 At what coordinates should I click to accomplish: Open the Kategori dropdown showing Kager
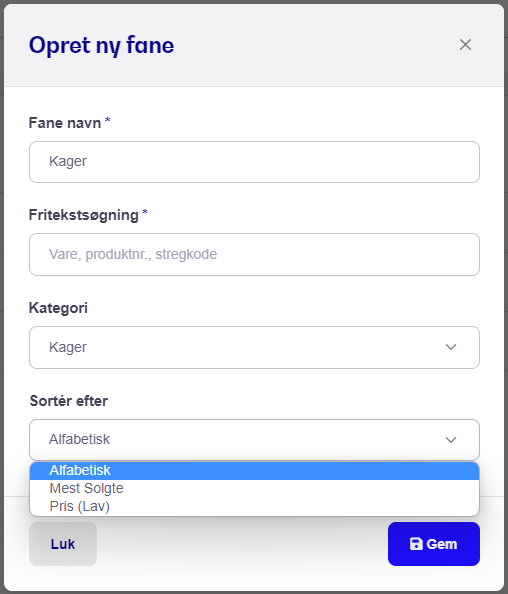(254, 347)
